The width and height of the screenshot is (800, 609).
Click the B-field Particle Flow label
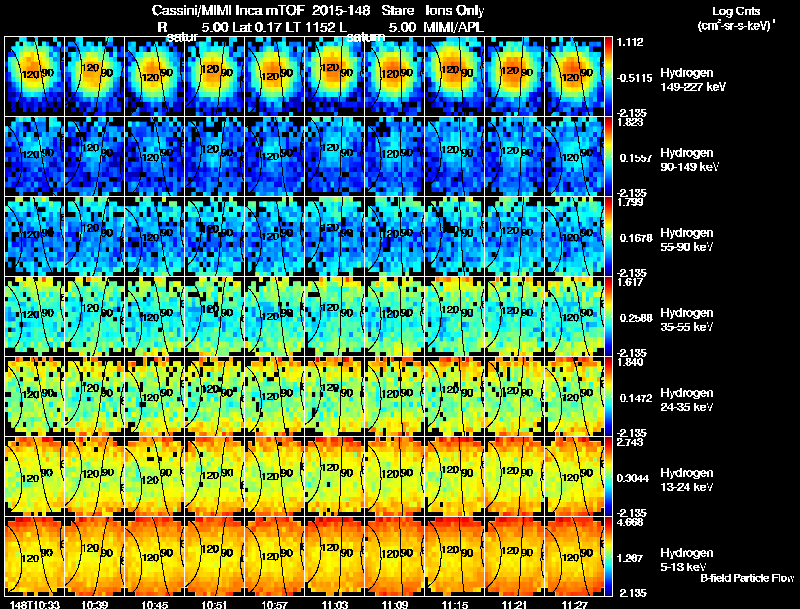pos(747,578)
